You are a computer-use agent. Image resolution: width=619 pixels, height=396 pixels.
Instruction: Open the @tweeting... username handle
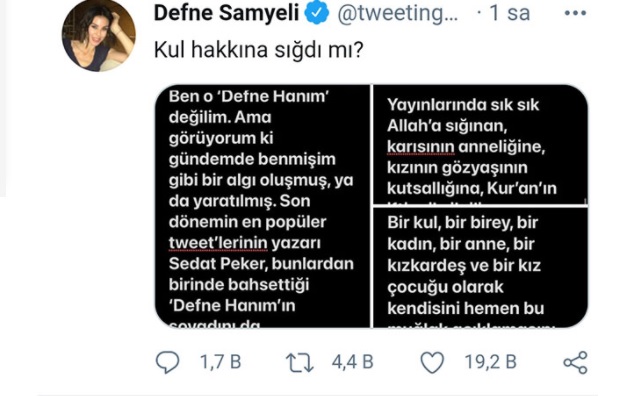coord(398,14)
